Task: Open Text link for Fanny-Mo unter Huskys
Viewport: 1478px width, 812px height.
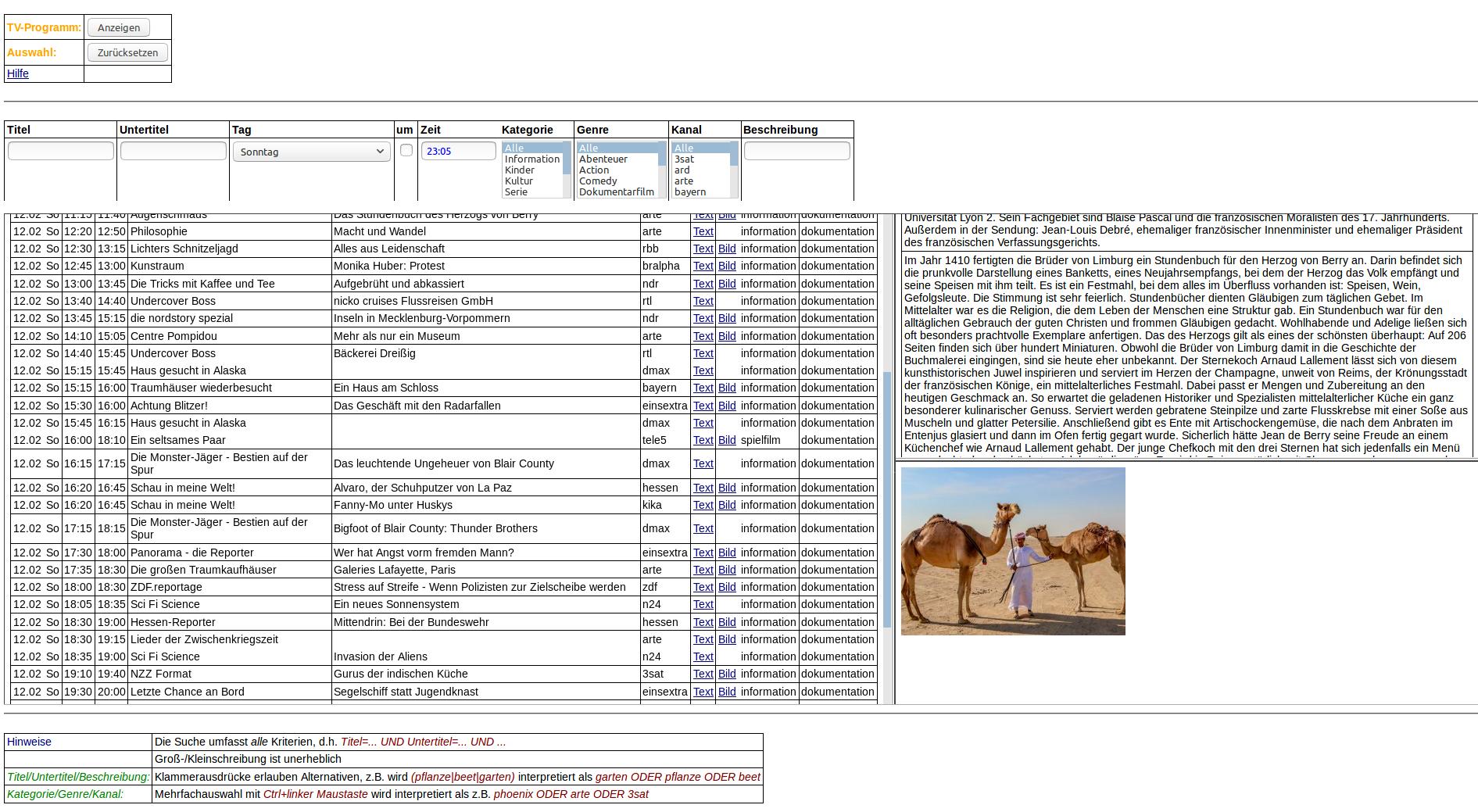Action: coord(703,505)
